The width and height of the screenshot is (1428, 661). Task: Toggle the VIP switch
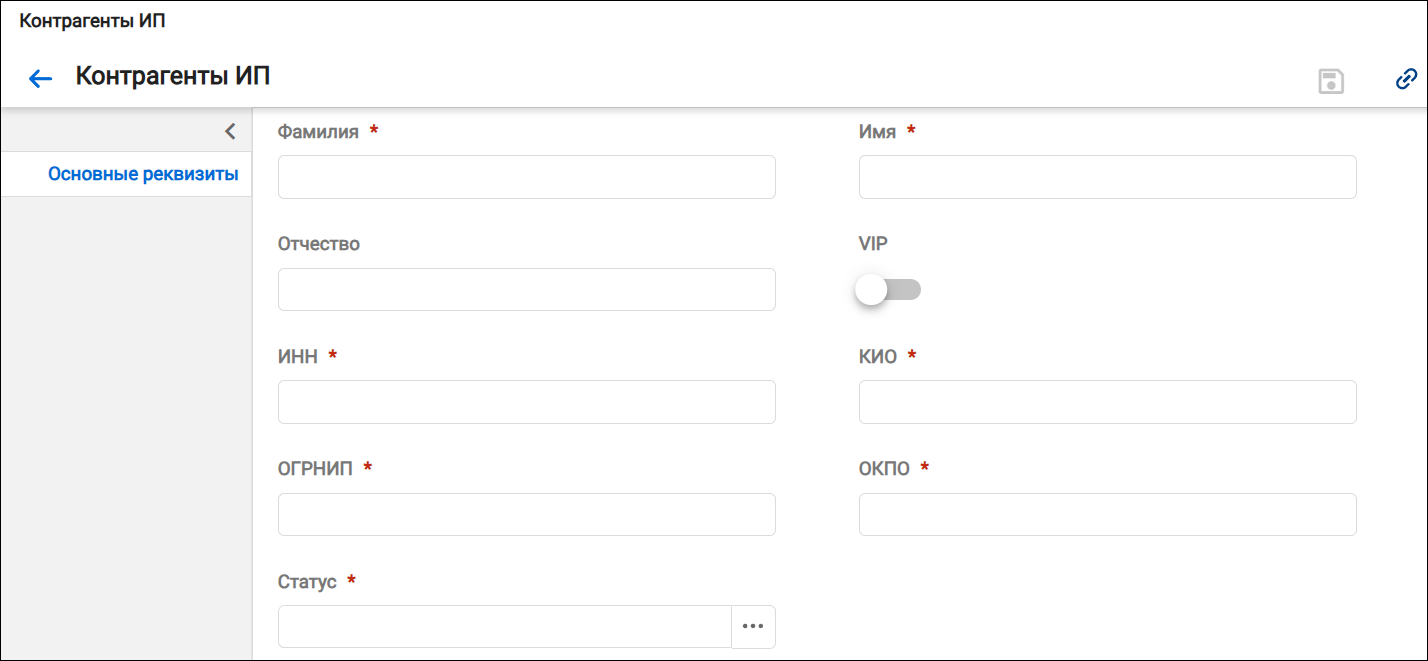(888, 290)
